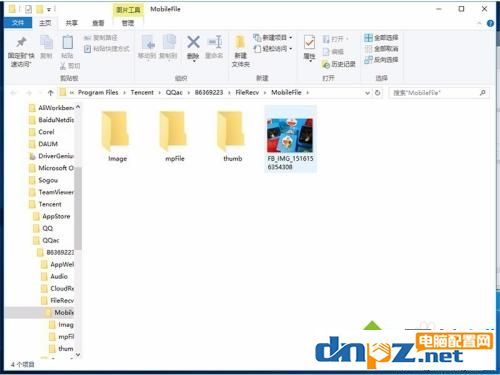Select the Tencent folder in tree

point(50,204)
